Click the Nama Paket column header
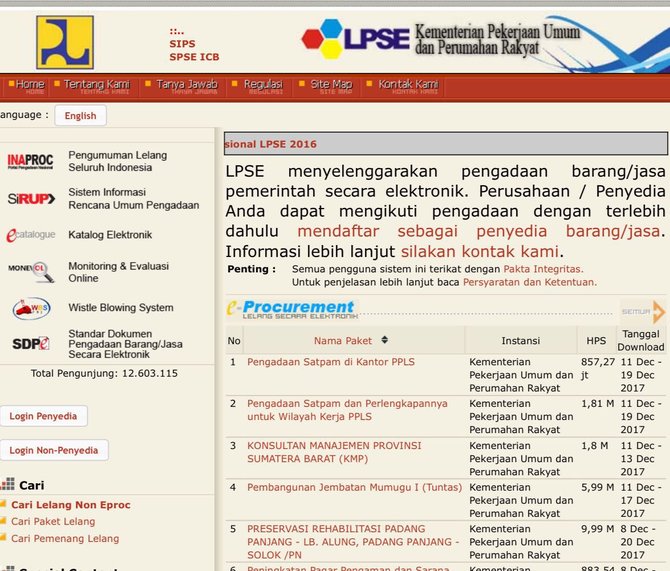Screen dimensions: 670x571 click(343, 341)
